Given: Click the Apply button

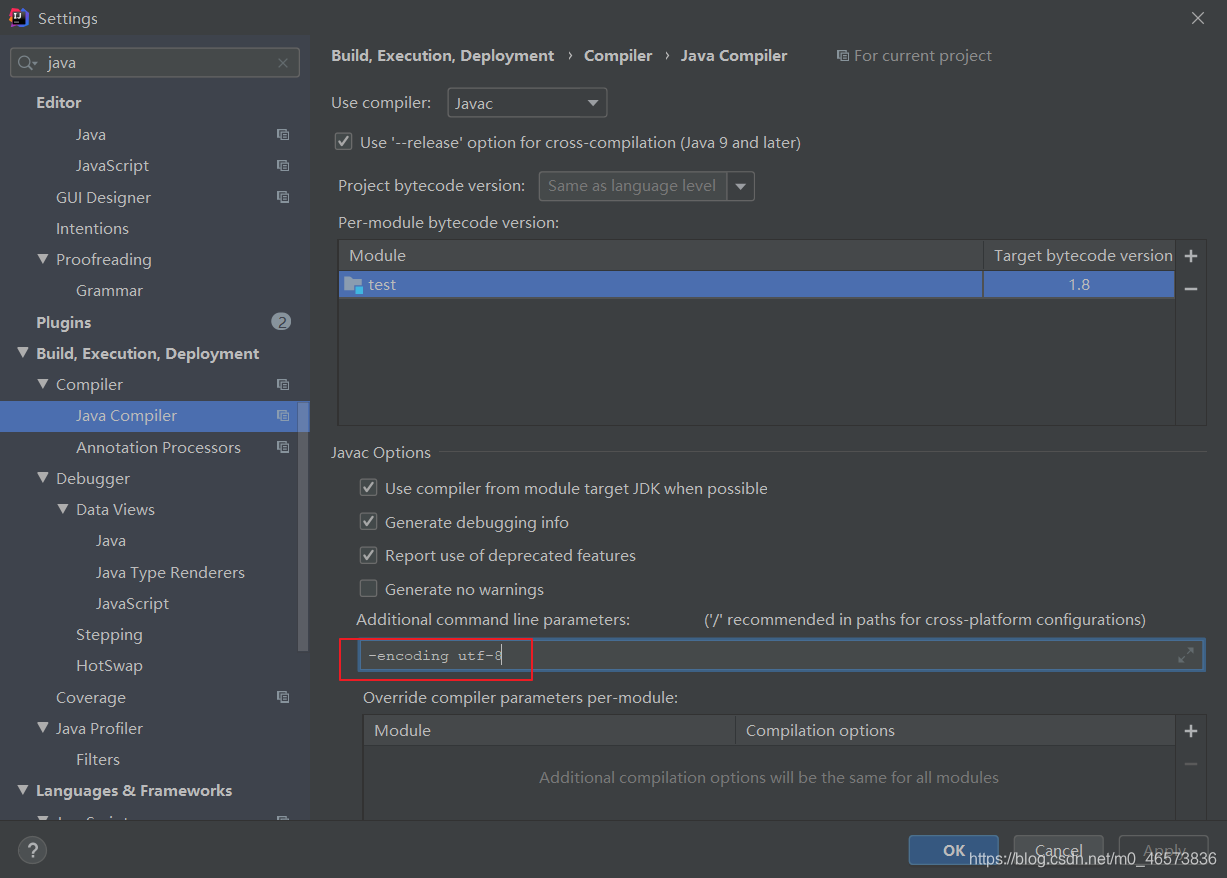Looking at the screenshot, I should coord(1163,850).
